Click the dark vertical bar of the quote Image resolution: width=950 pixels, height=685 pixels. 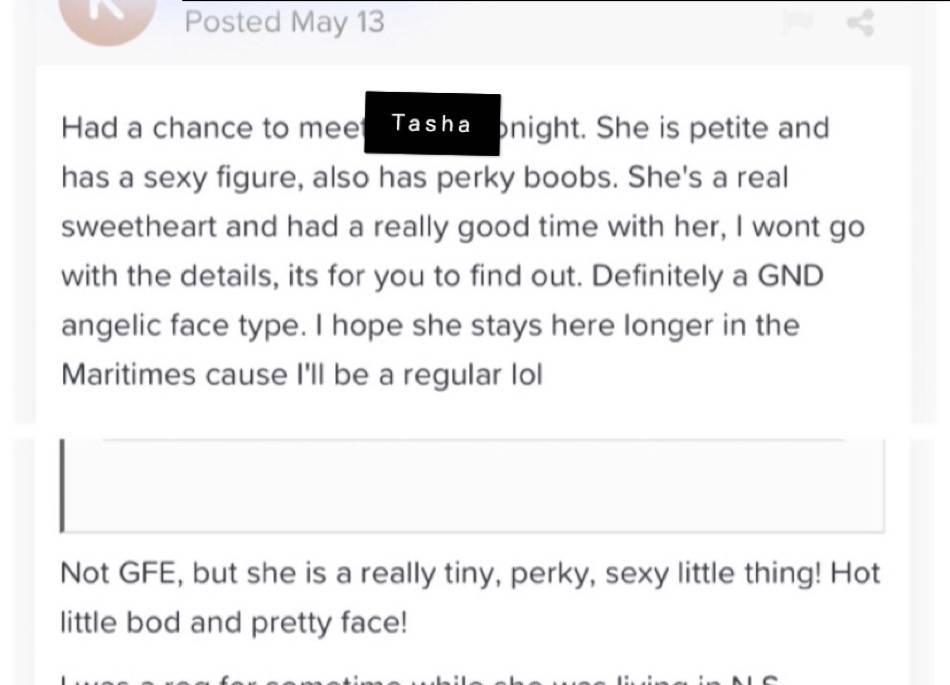click(x=62, y=487)
